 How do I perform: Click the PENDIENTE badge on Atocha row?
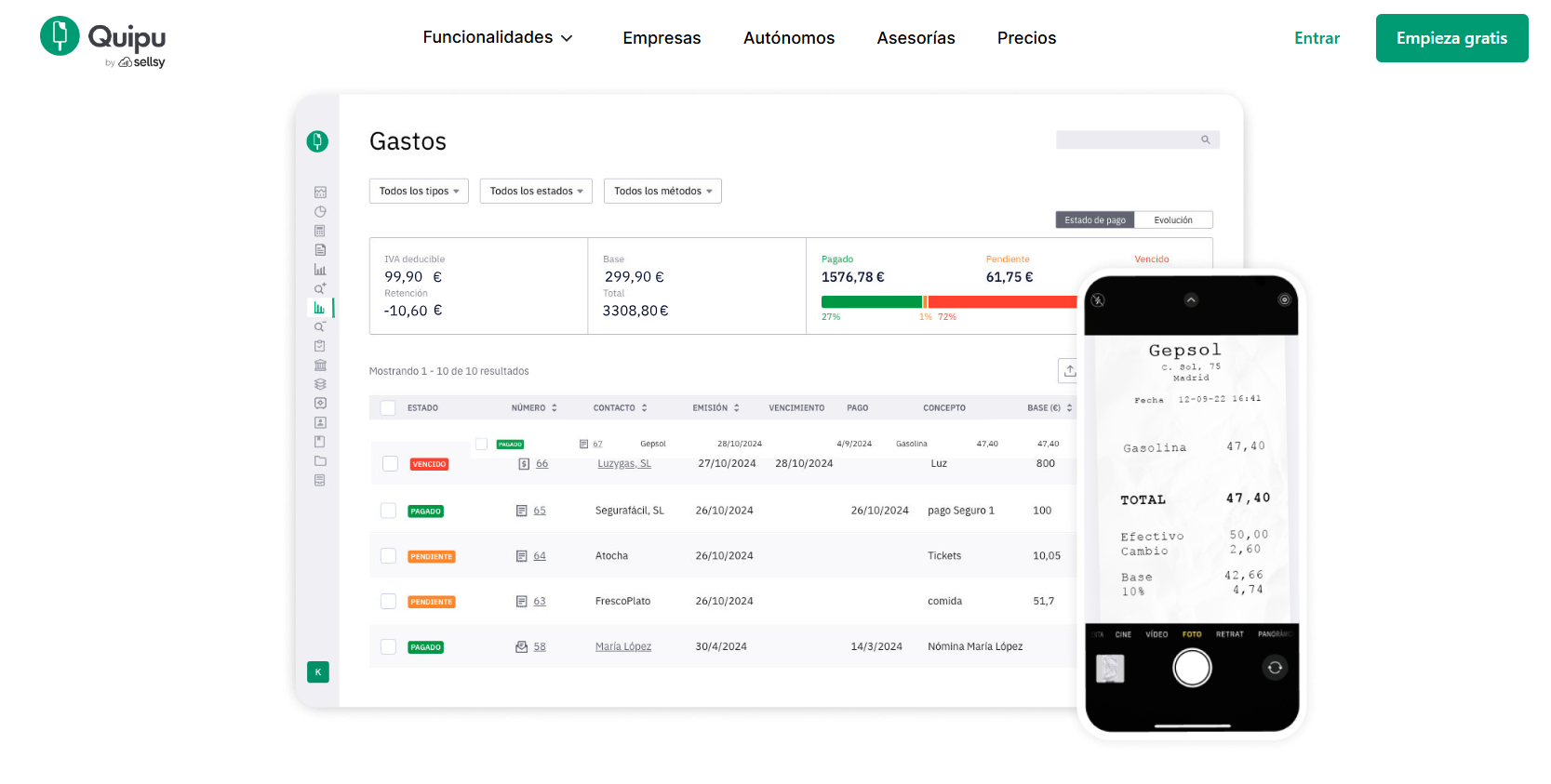(432, 557)
